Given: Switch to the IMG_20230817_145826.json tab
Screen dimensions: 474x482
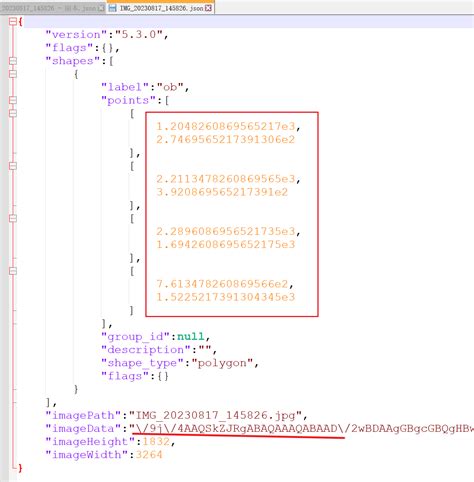Looking at the screenshot, I should pos(161,8).
